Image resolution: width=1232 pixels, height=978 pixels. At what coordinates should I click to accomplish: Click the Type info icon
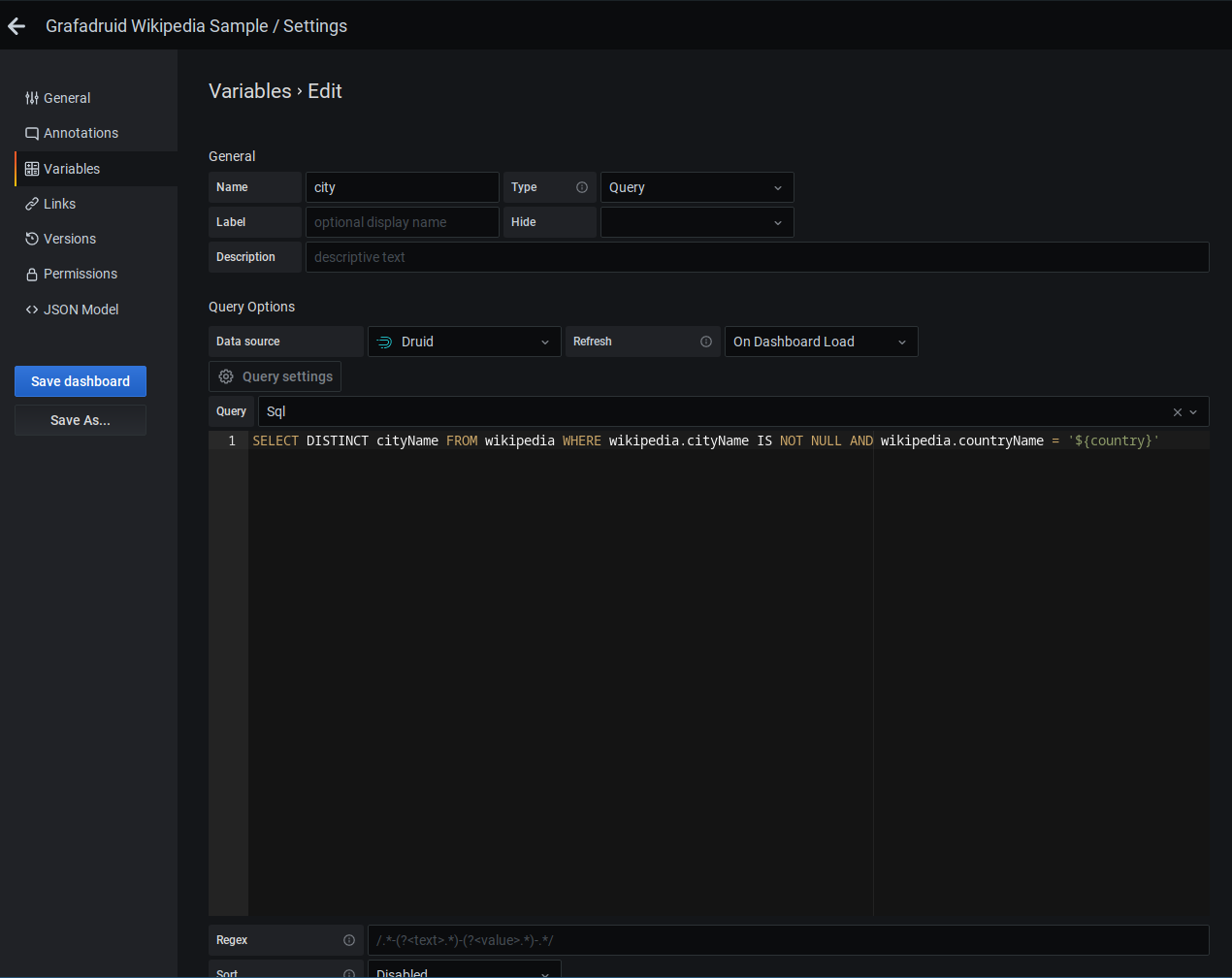click(582, 187)
